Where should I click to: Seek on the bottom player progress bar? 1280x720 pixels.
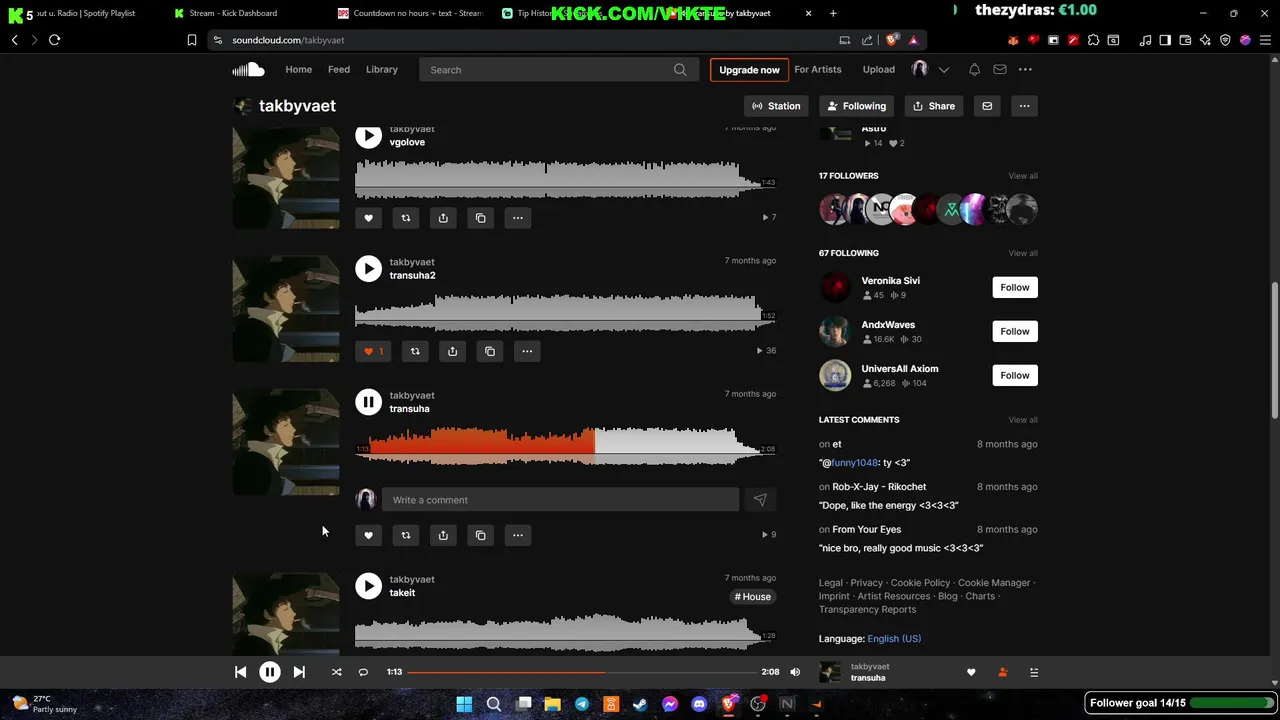click(x=581, y=672)
